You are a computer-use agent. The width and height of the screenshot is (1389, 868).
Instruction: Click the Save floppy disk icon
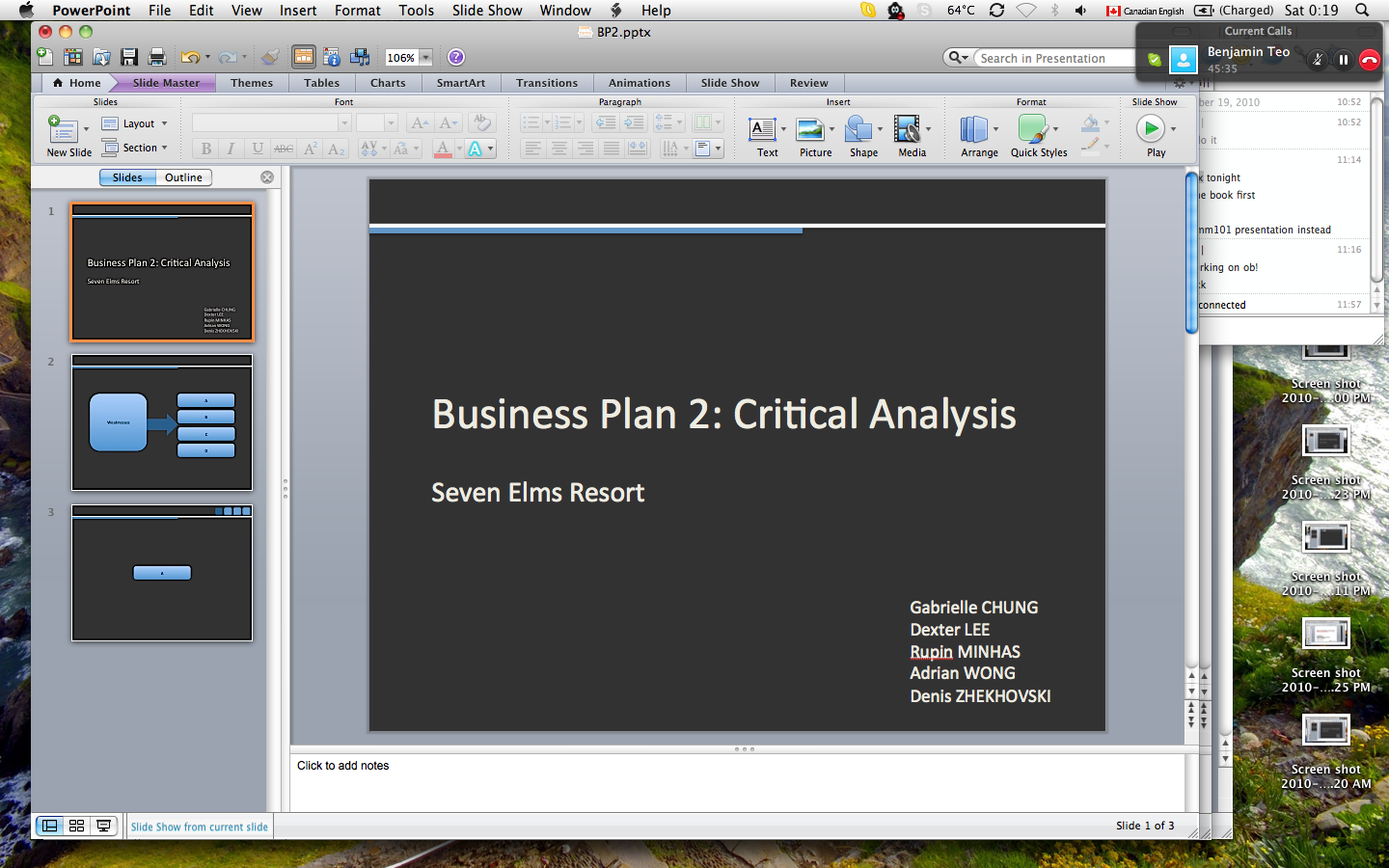128,58
